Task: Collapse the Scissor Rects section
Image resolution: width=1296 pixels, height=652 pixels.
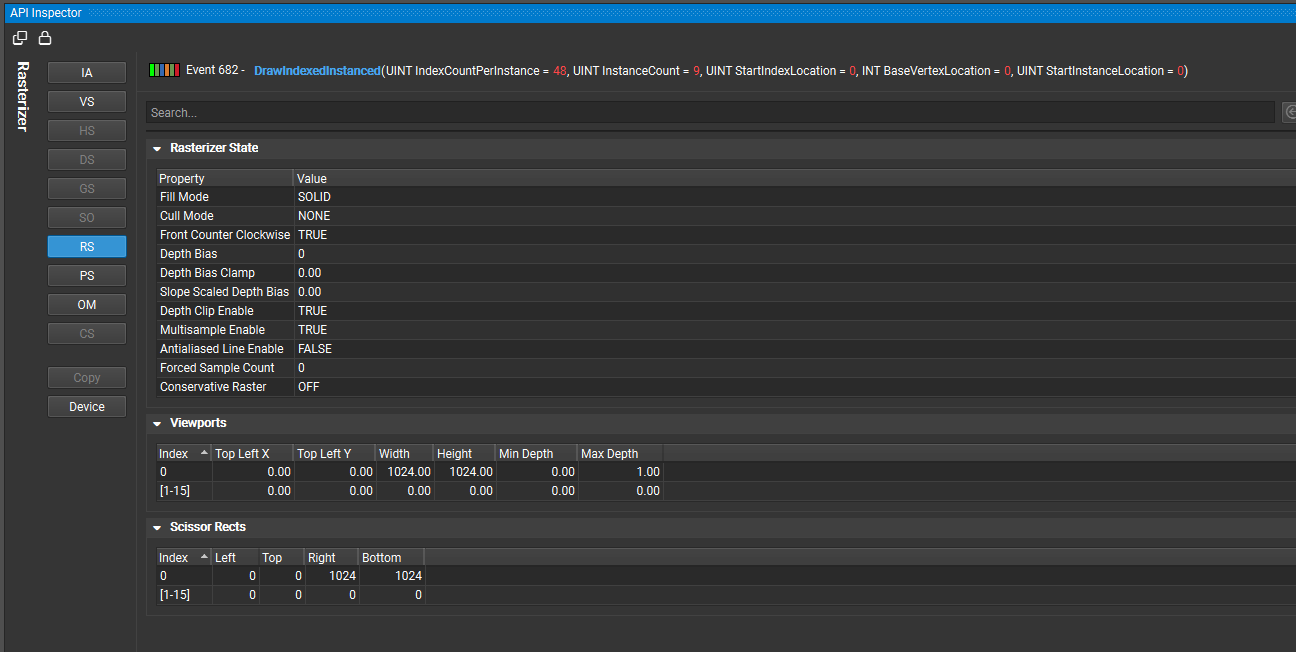Action: (157, 526)
